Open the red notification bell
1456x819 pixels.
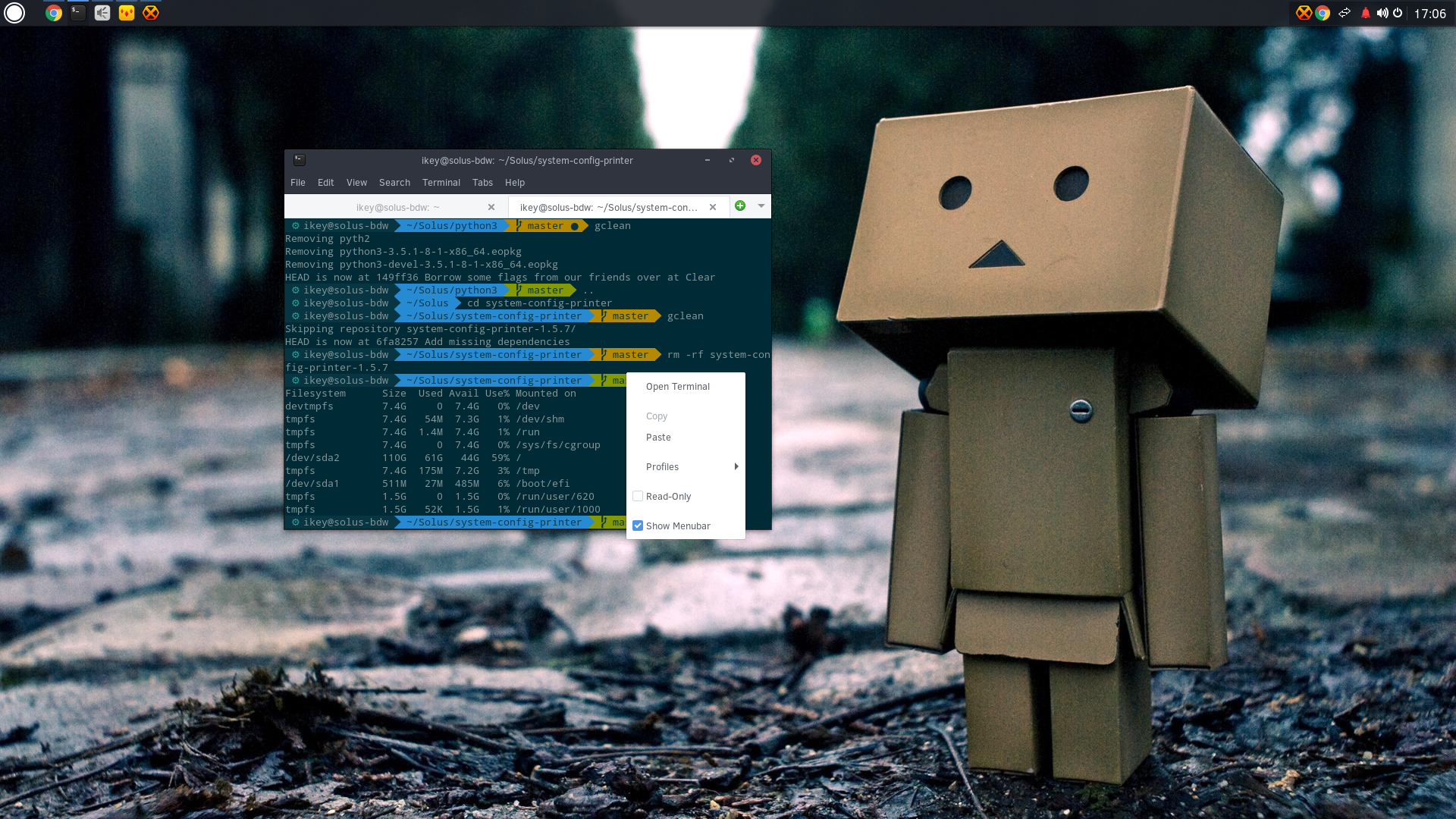point(1366,13)
